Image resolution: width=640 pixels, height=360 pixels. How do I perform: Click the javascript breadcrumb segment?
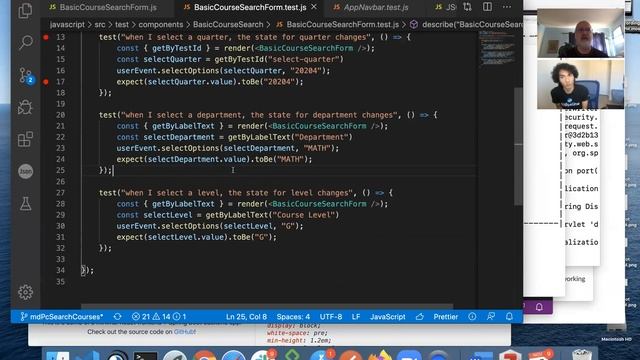tap(67, 24)
